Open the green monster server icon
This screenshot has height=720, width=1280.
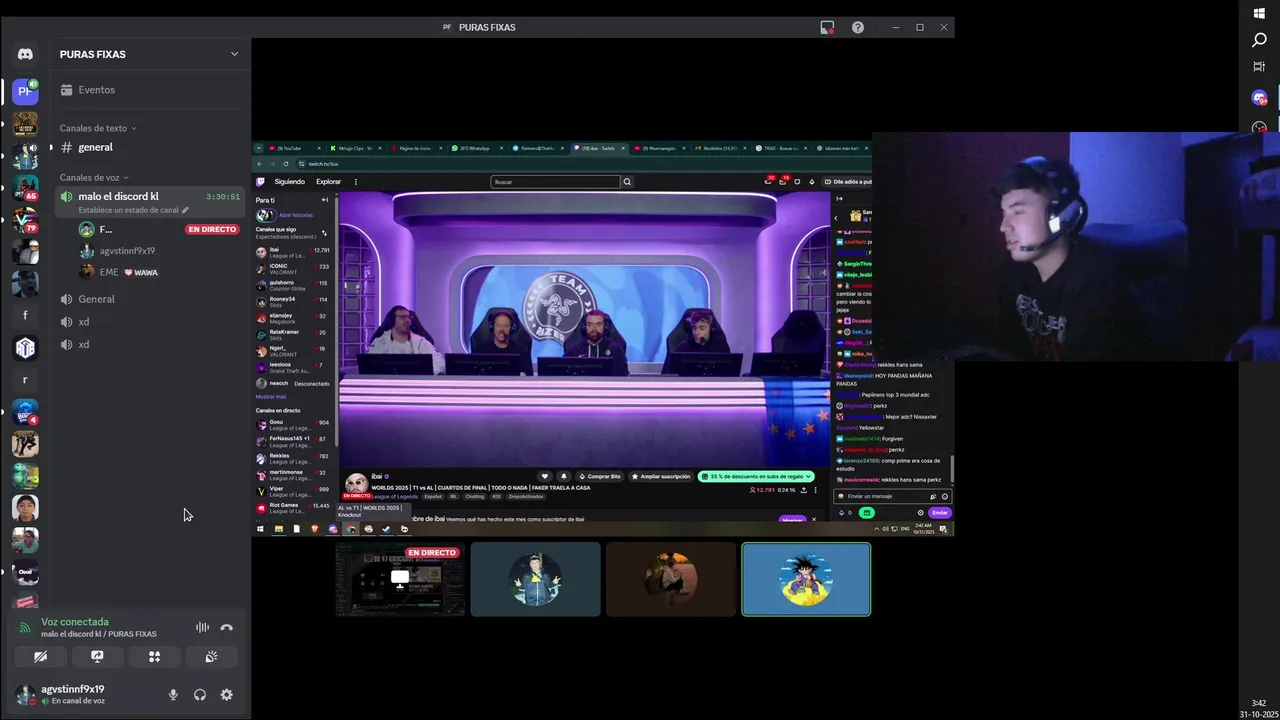[25, 476]
